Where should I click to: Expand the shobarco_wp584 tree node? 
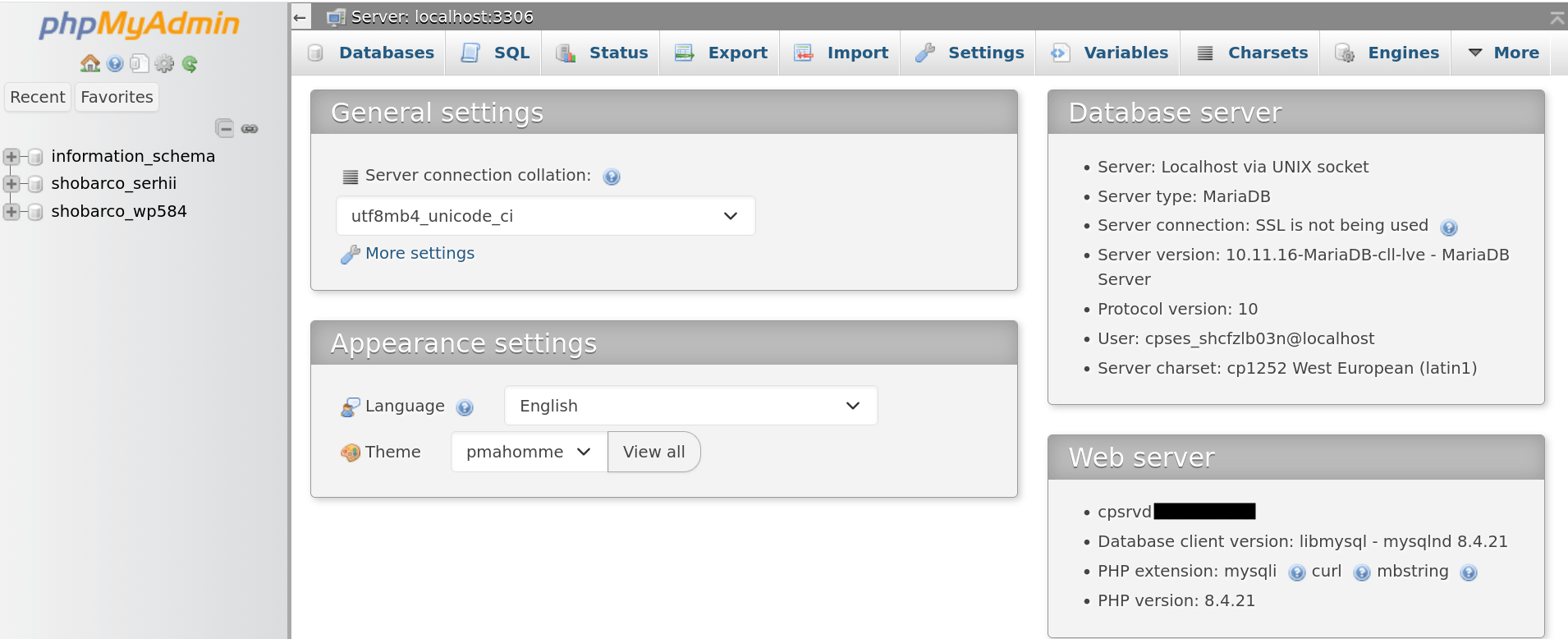point(11,212)
